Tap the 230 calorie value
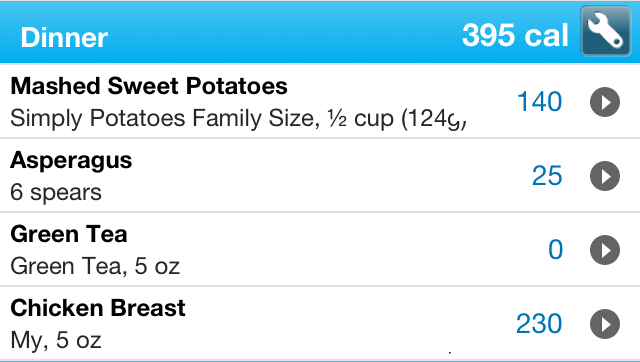640x362 pixels. pos(539,324)
